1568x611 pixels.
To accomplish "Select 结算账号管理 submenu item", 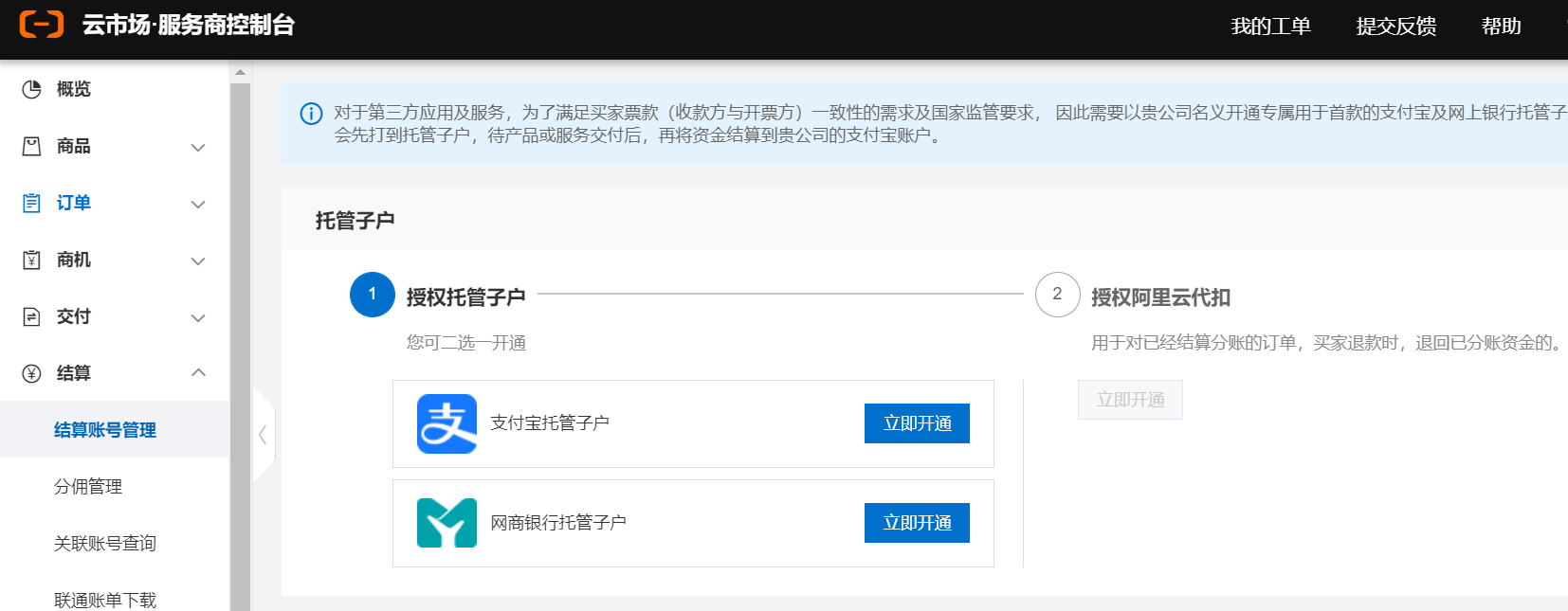I will [x=115, y=429].
